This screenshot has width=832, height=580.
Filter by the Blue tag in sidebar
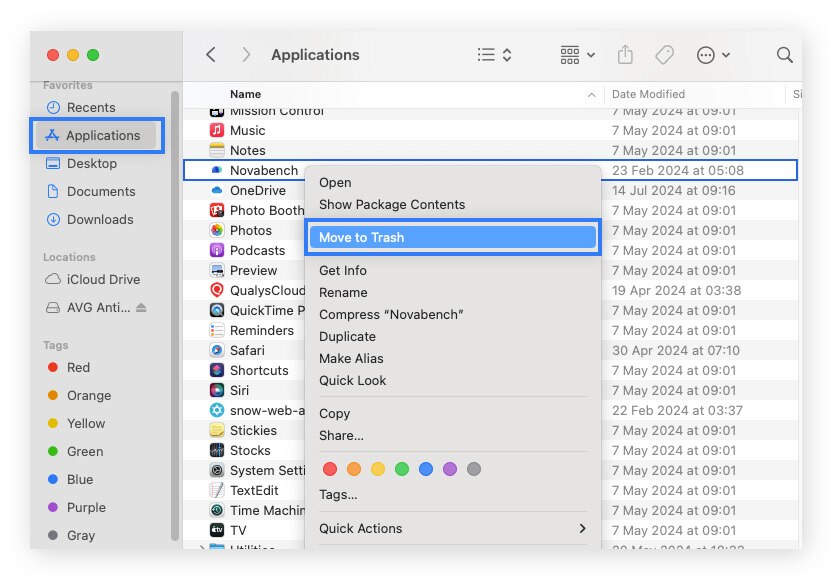pos(71,480)
